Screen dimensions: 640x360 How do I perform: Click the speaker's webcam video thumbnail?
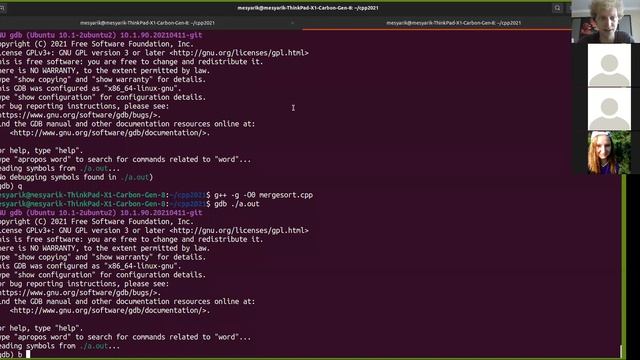[x=605, y=21]
